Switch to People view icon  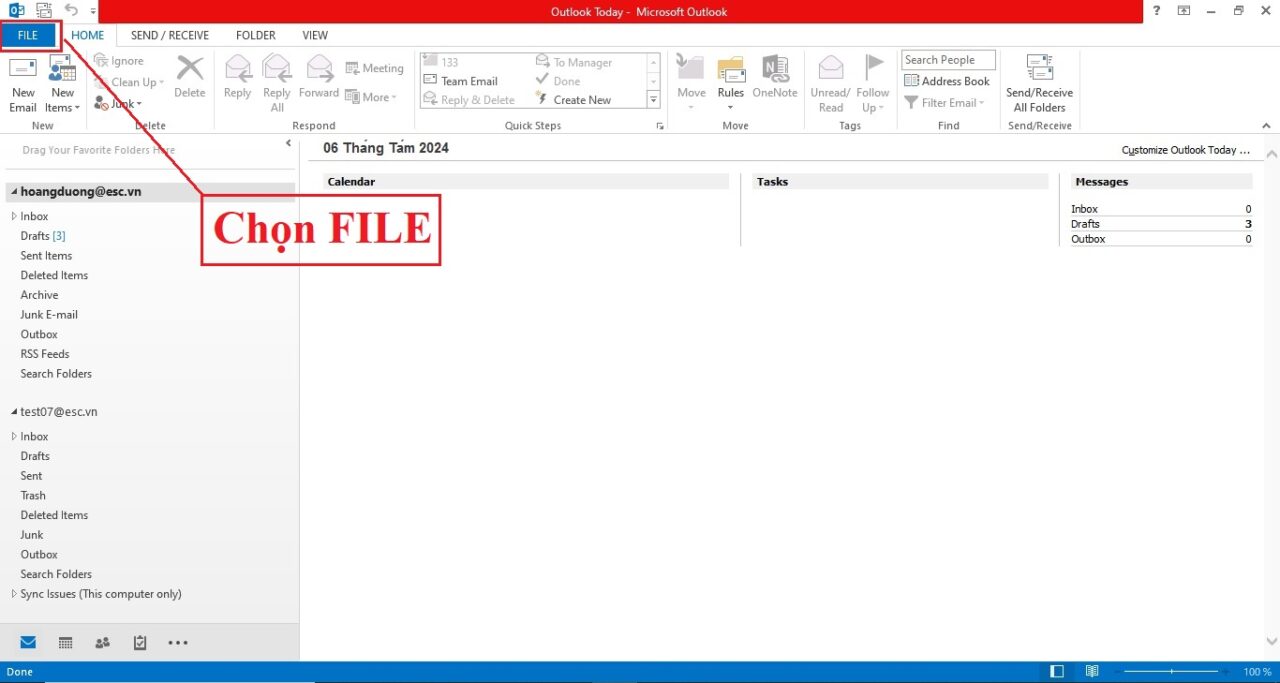click(102, 643)
